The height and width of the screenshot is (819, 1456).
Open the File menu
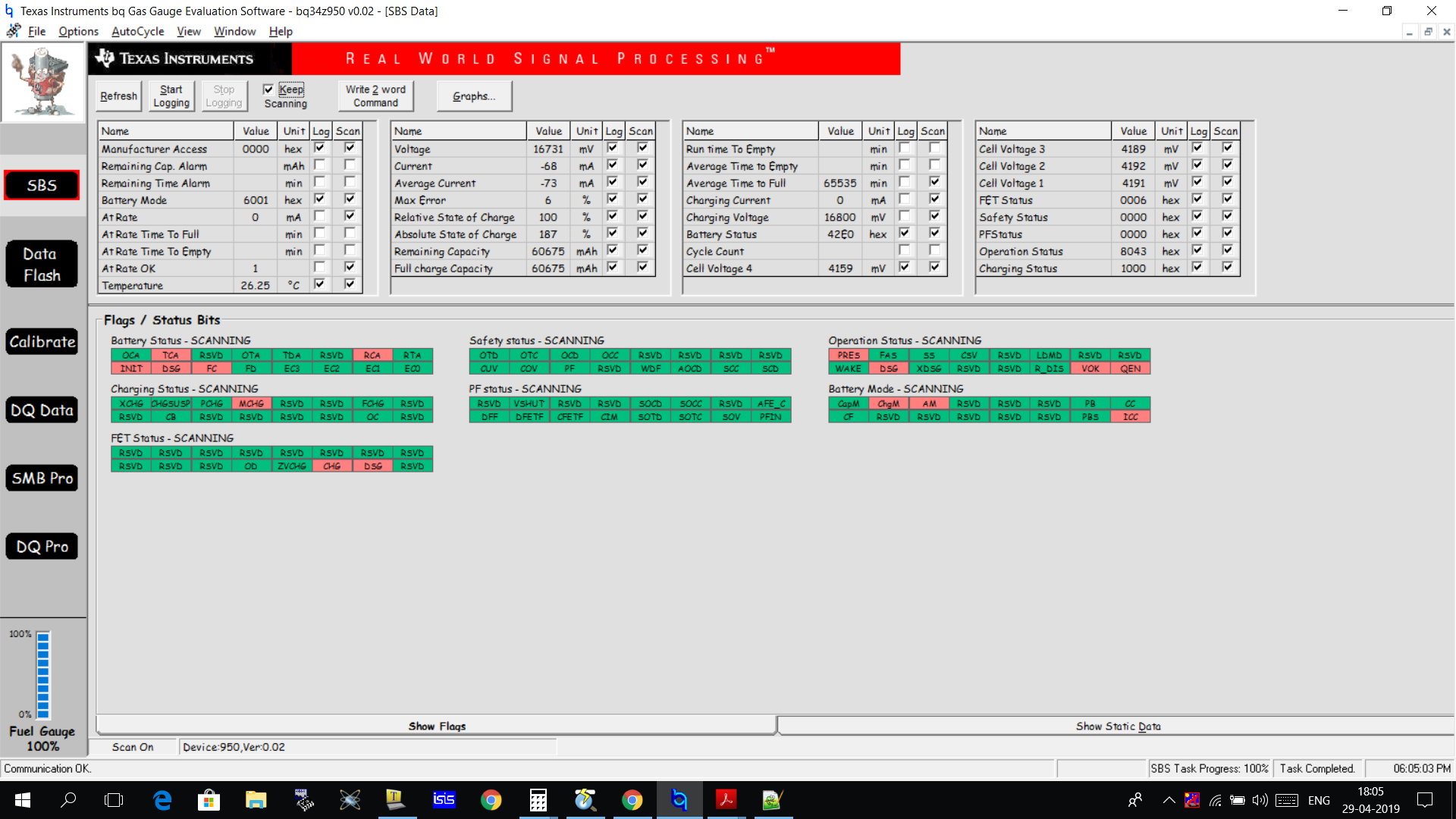(x=36, y=31)
